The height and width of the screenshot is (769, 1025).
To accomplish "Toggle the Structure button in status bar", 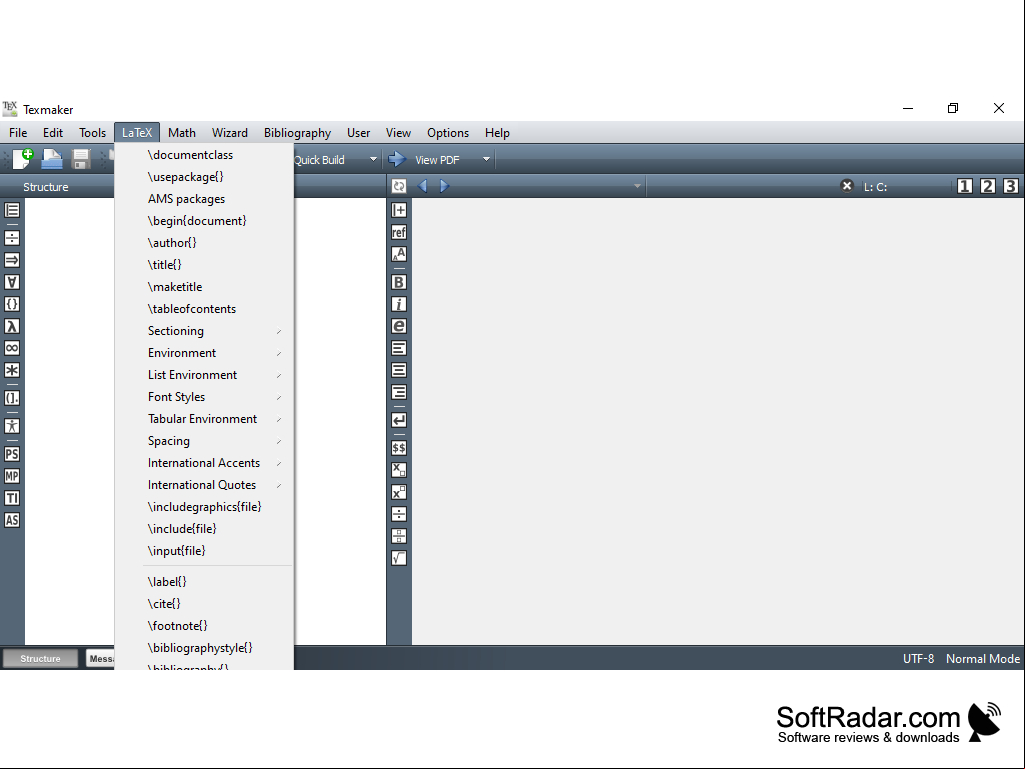I will click(40, 658).
